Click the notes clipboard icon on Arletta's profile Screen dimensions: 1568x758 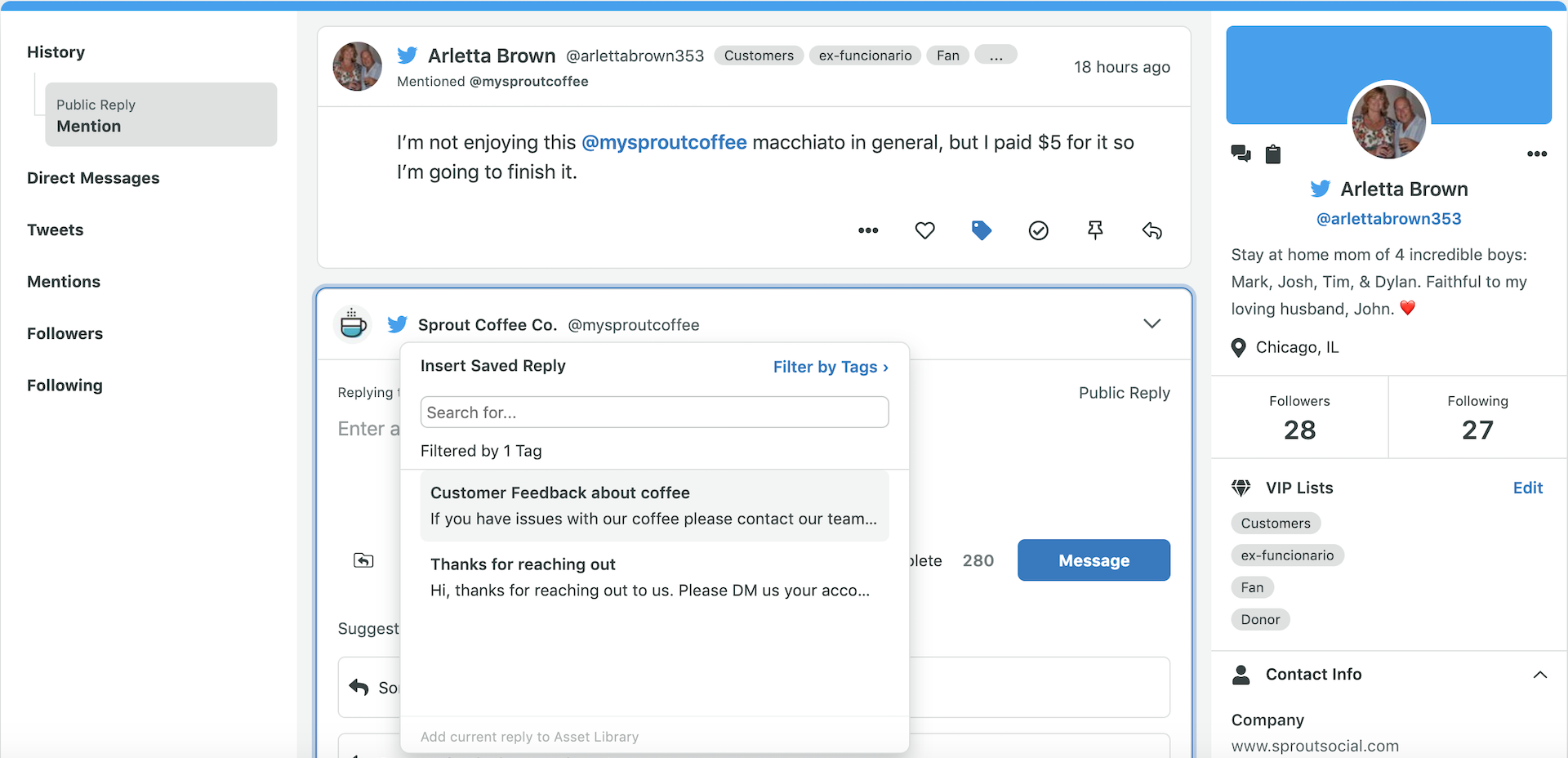(1274, 154)
